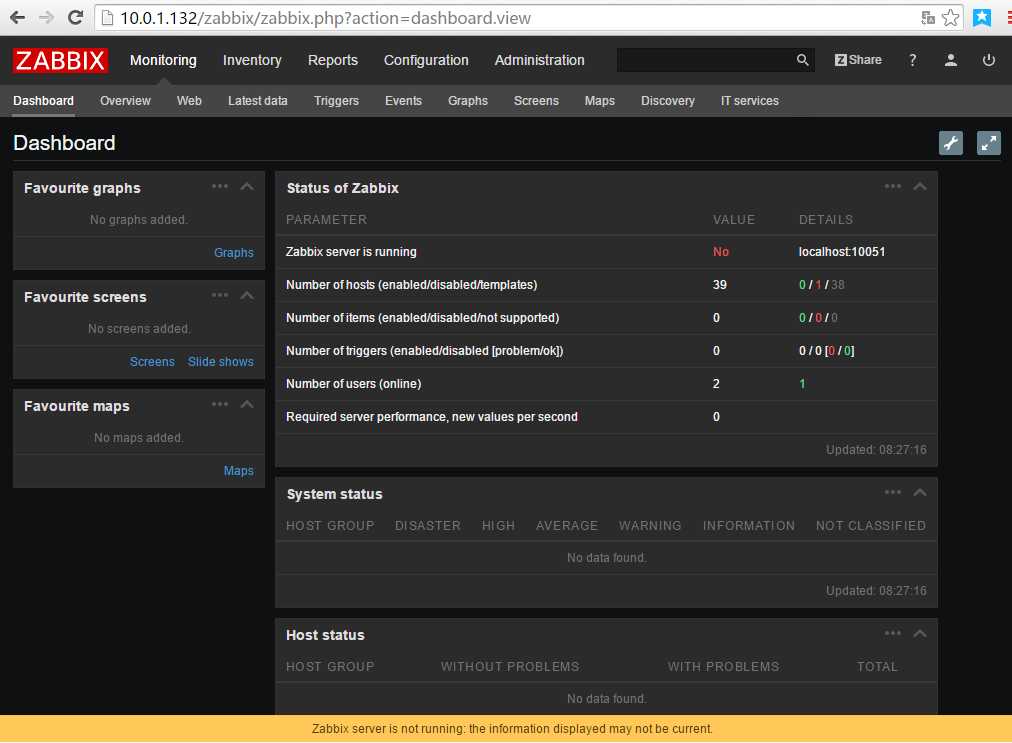Open the Discovery tab
Image resolution: width=1012 pixels, height=743 pixels.
(668, 101)
